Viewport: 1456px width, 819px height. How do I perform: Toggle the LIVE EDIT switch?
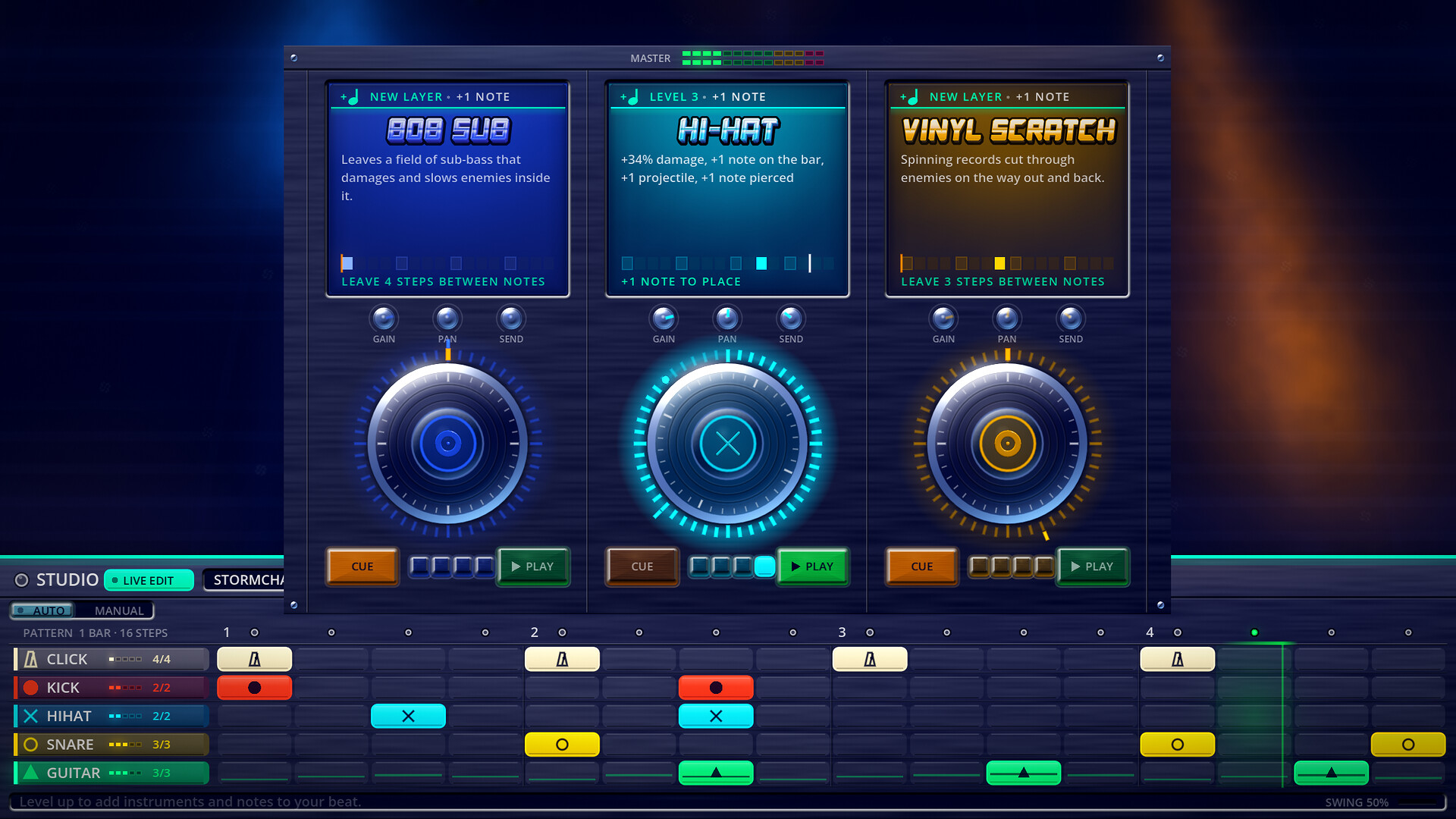coord(149,580)
